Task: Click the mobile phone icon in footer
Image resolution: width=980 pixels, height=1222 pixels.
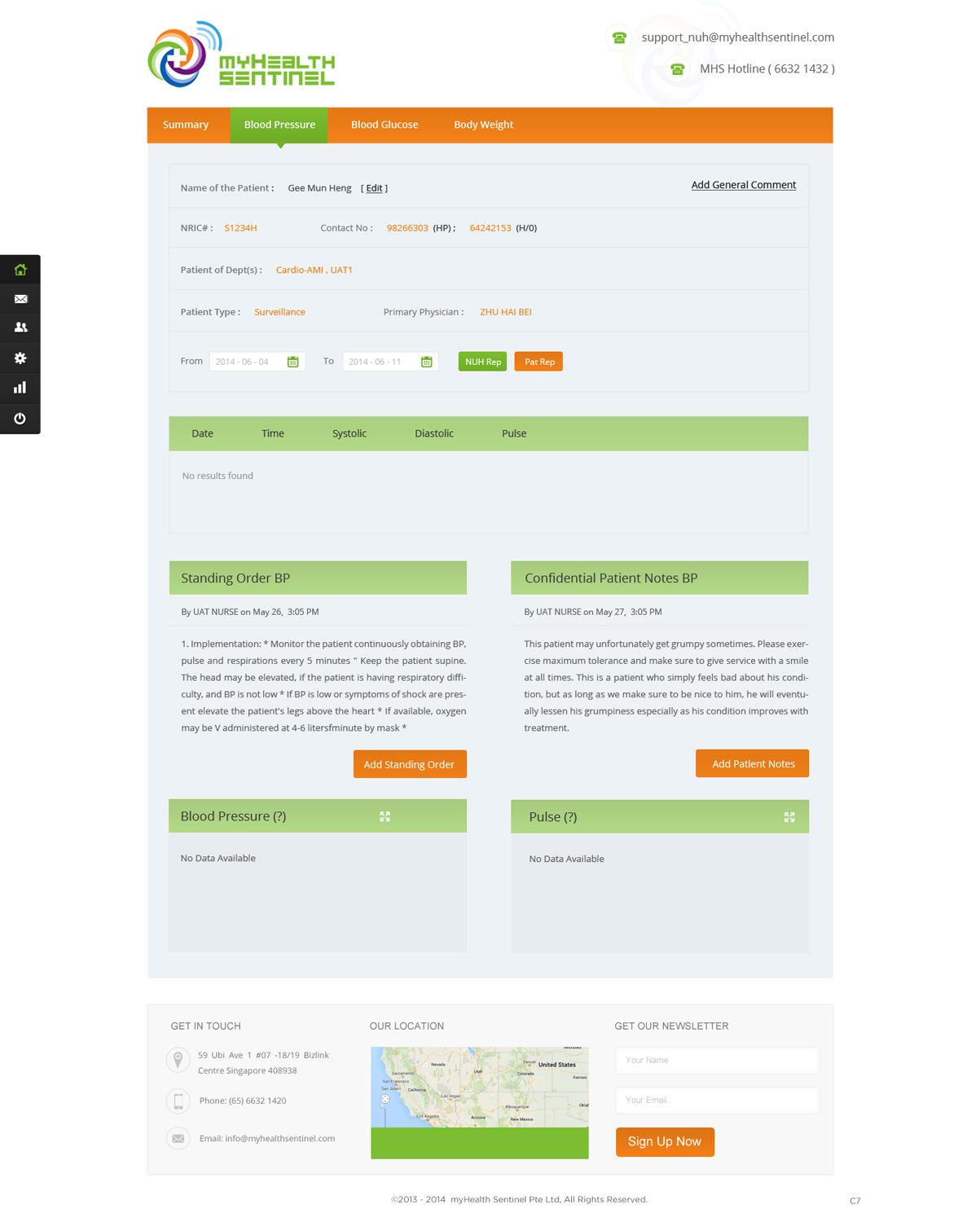Action: pyautogui.click(x=178, y=1101)
